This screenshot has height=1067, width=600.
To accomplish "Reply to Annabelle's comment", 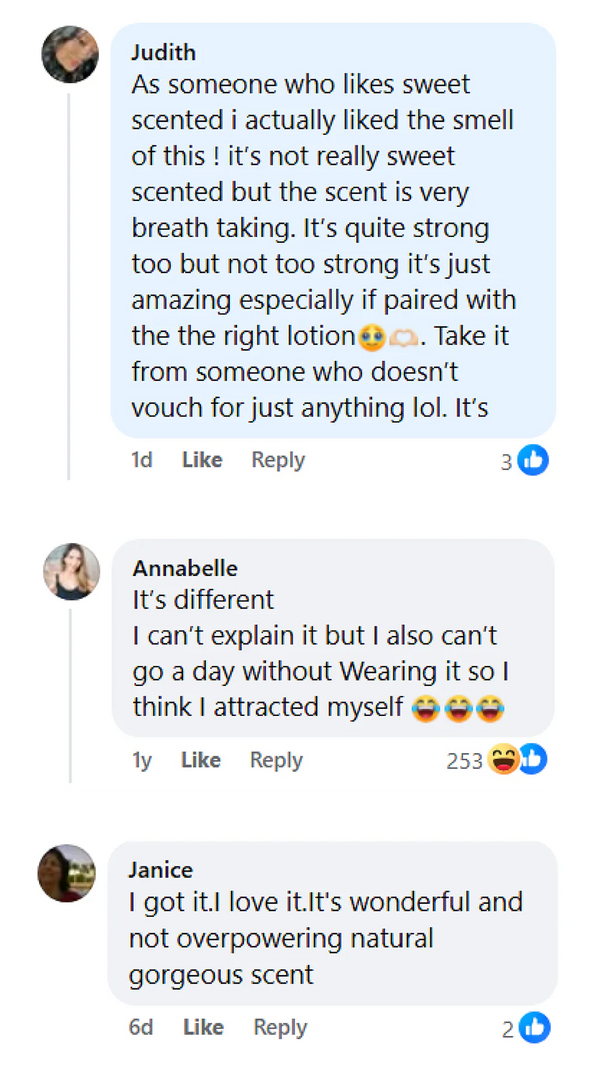I will (276, 760).
